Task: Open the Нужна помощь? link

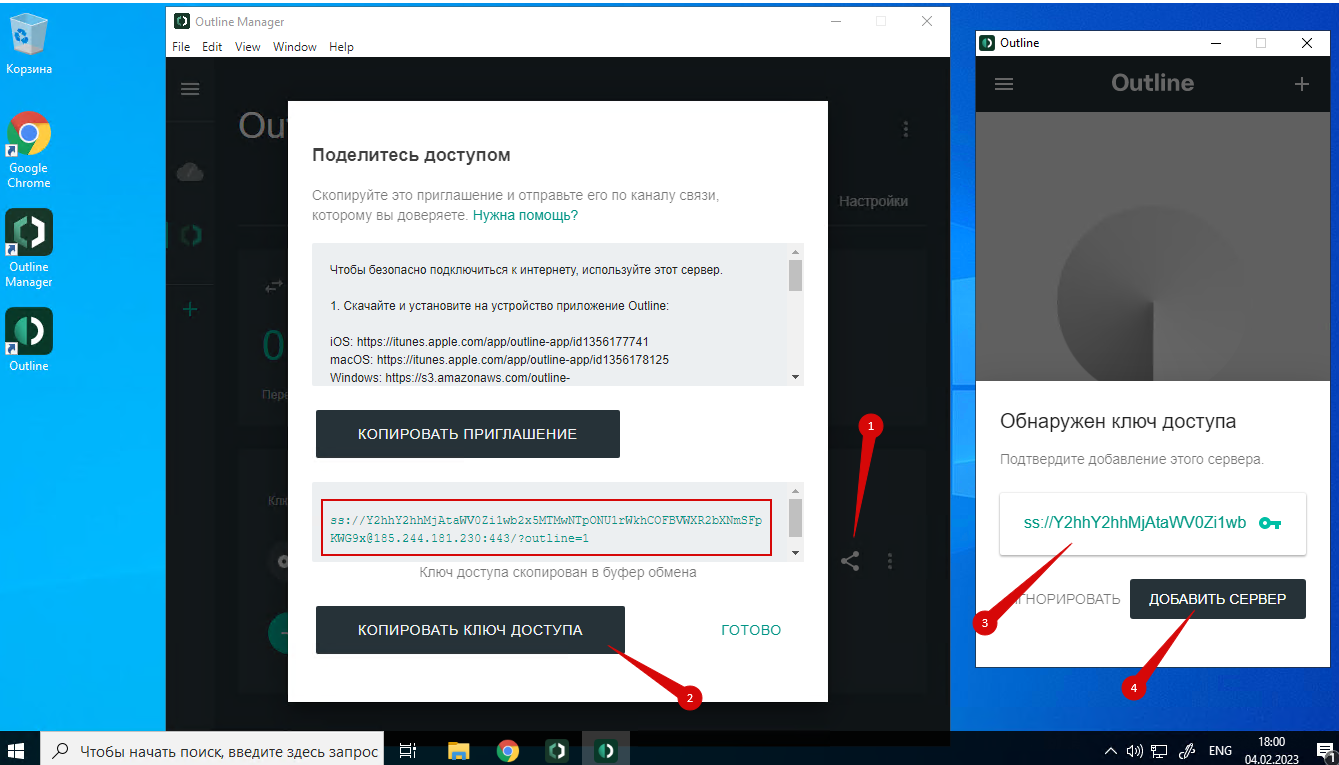Action: (x=525, y=215)
